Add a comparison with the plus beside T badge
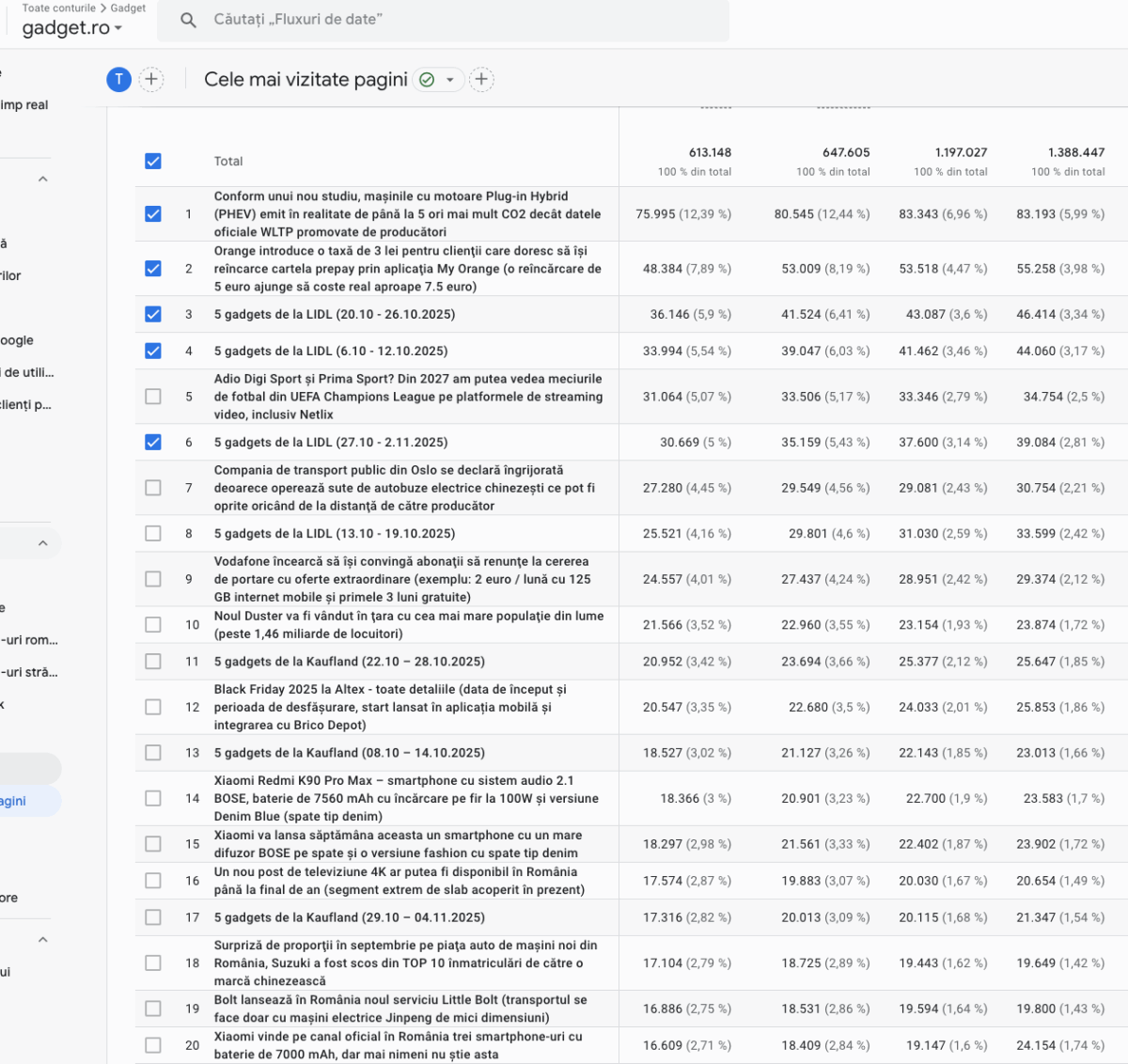The height and width of the screenshot is (1064, 1128). (151, 80)
